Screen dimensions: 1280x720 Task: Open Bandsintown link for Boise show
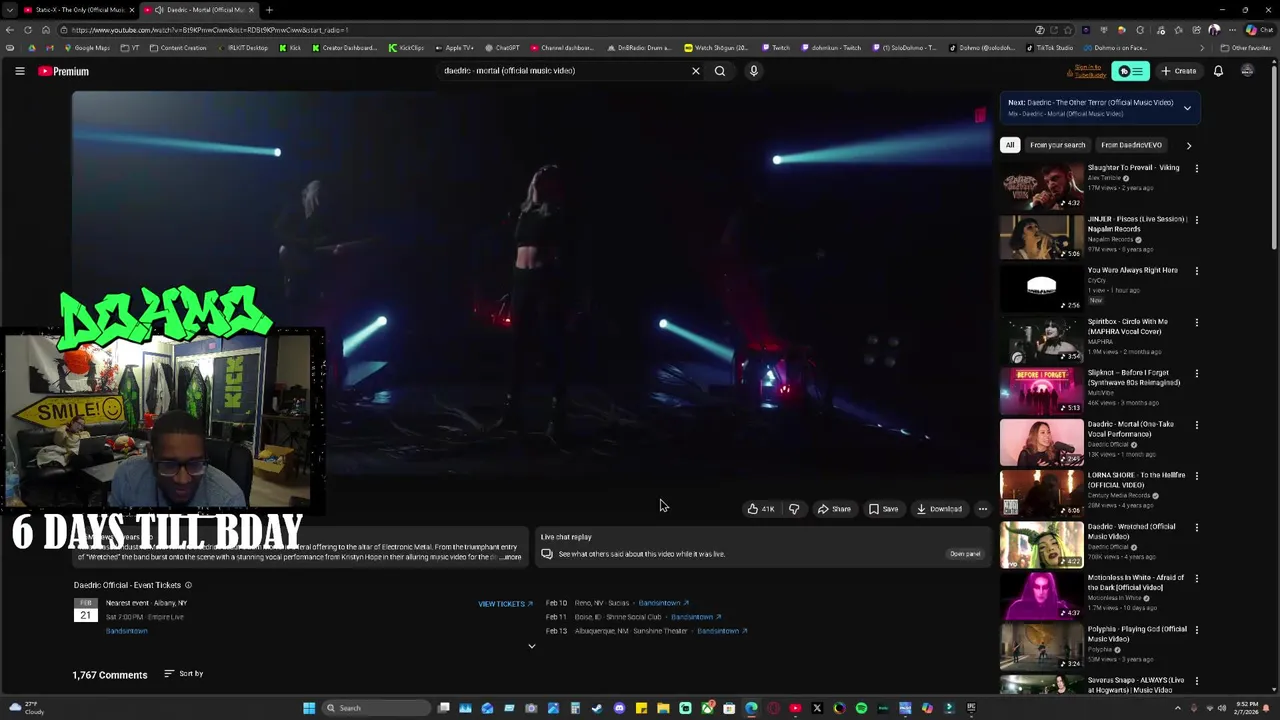point(696,617)
